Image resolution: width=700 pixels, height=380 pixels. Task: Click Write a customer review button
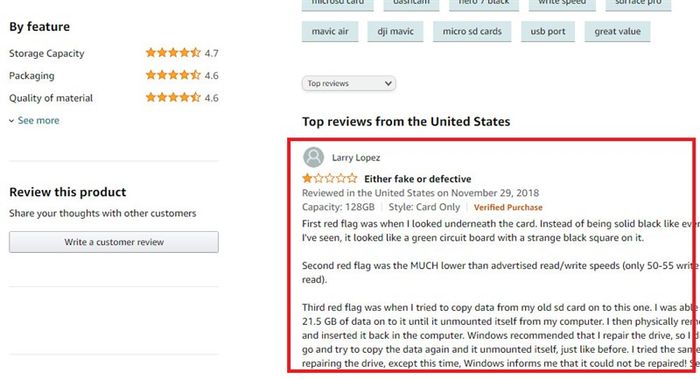point(114,242)
